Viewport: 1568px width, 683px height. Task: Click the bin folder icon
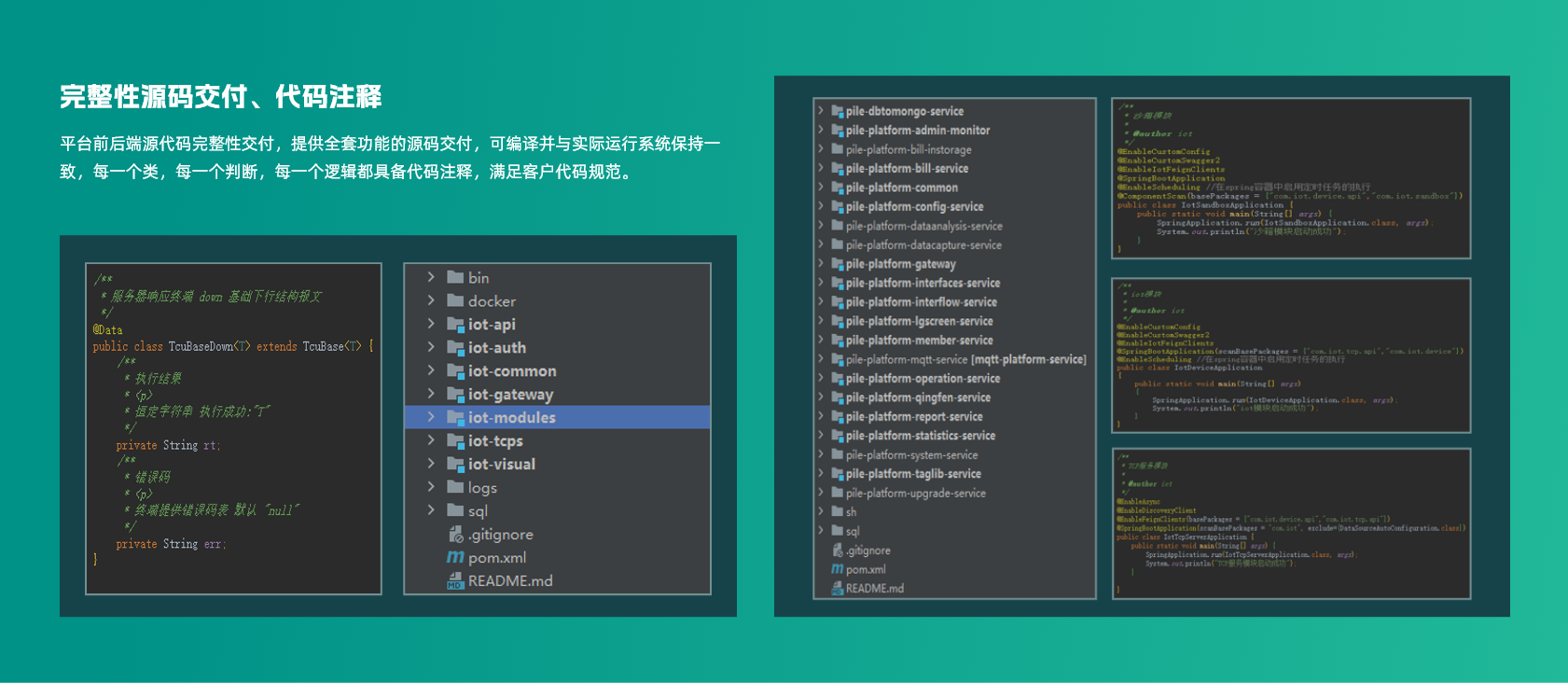455,277
